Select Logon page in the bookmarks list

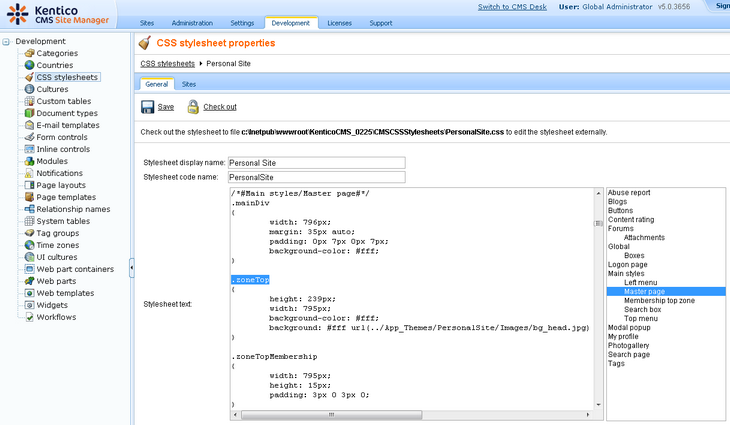pyautogui.click(x=628, y=264)
